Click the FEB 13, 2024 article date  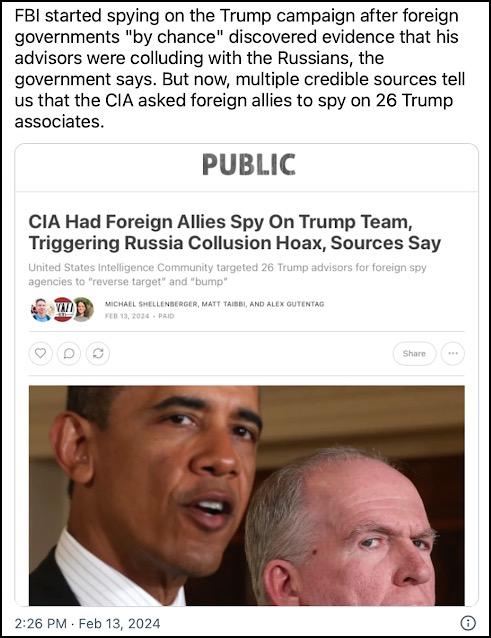tap(127, 316)
